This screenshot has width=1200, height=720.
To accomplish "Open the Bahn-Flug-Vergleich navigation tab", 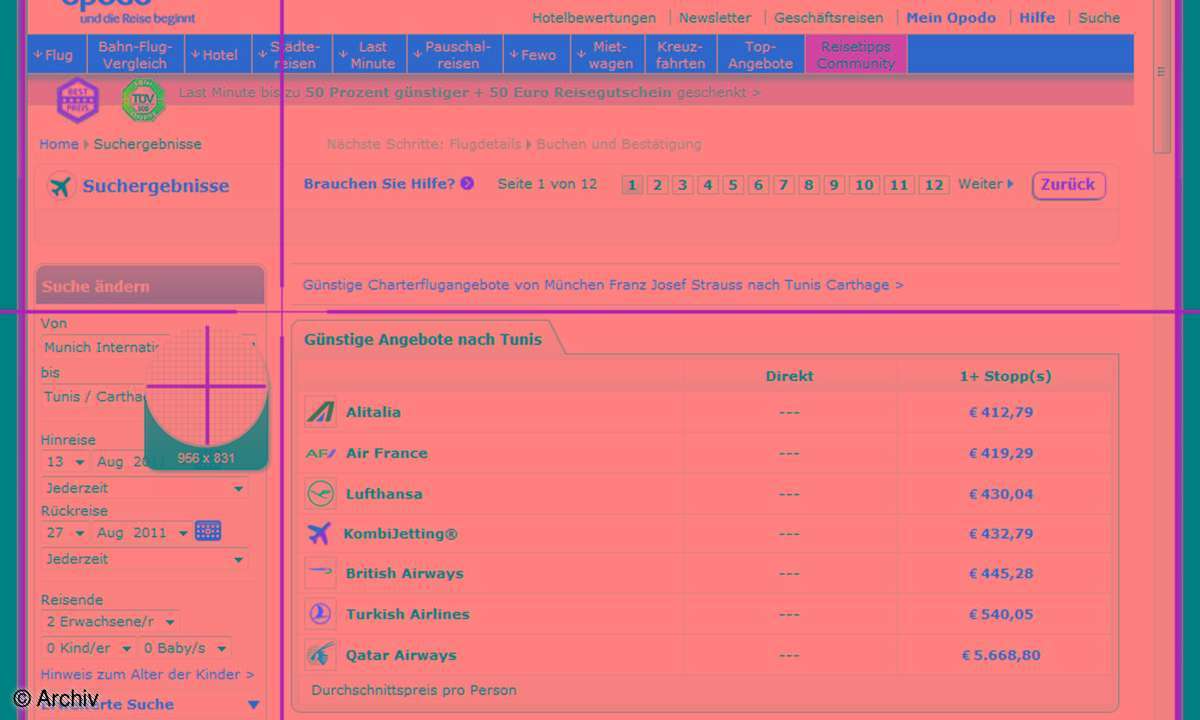I will coord(136,55).
